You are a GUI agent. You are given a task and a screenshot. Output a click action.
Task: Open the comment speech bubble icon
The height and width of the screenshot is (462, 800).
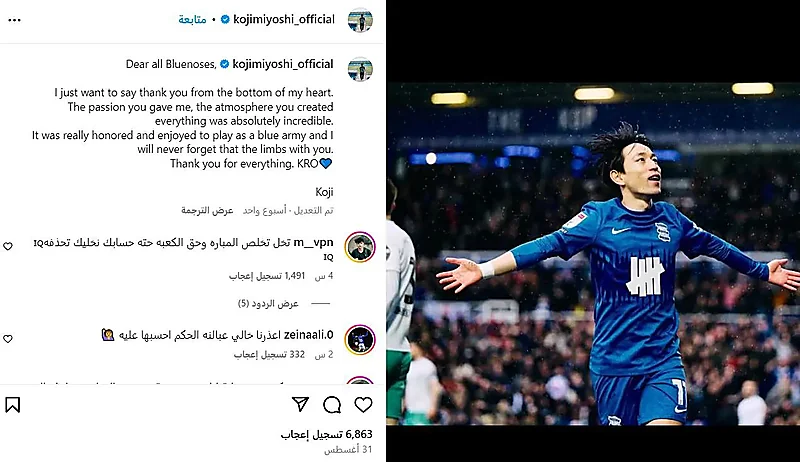pos(332,405)
